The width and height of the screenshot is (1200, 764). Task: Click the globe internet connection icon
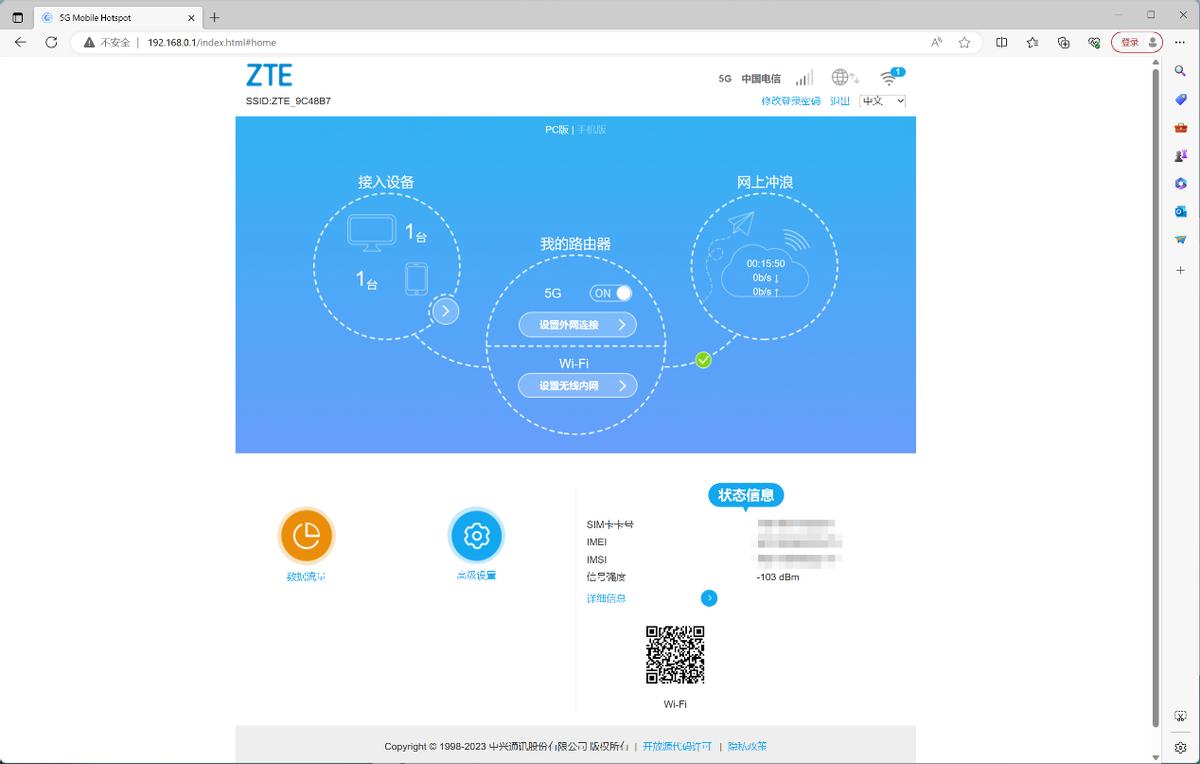point(843,77)
